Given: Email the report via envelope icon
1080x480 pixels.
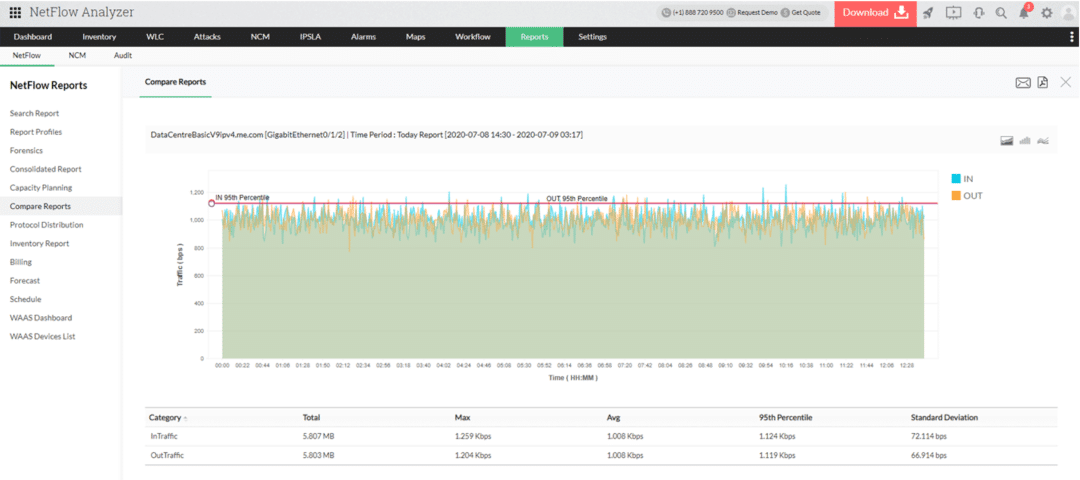Looking at the screenshot, I should point(1023,82).
